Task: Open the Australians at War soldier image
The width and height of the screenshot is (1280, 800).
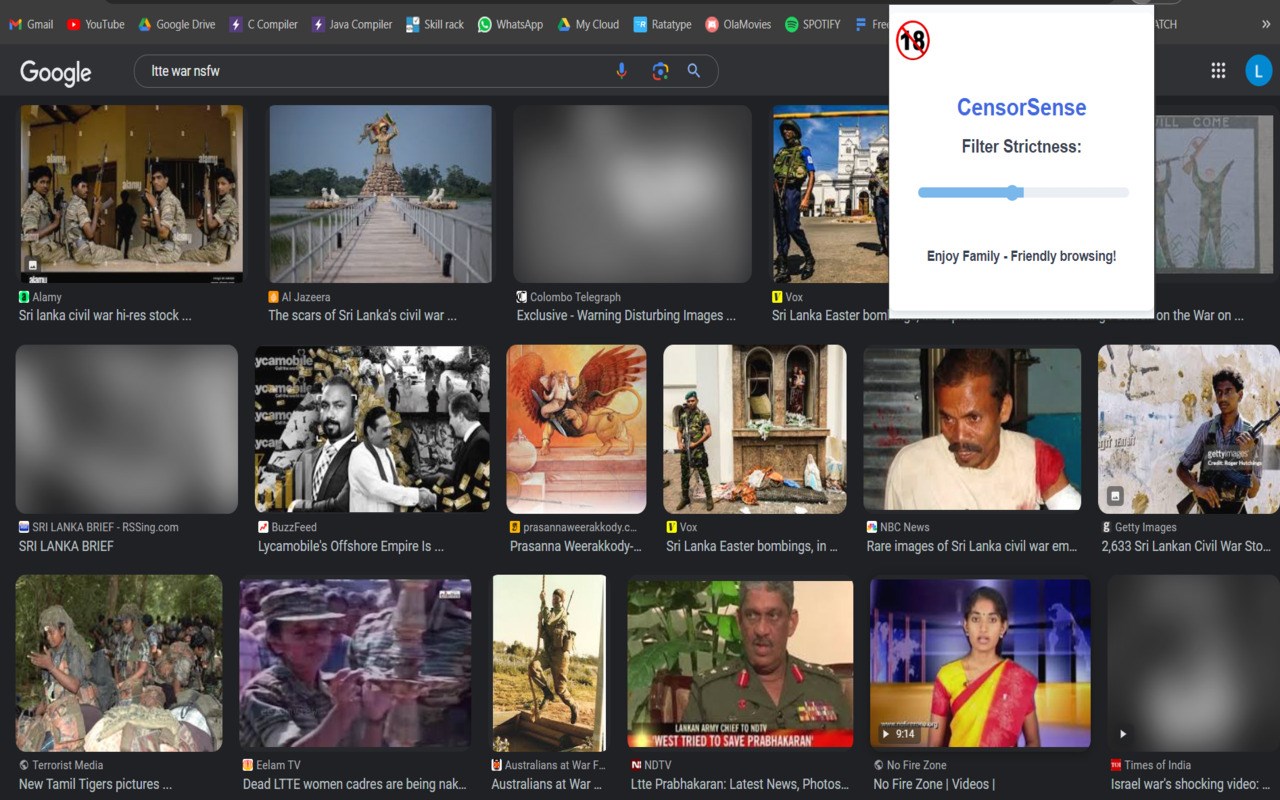Action: click(x=549, y=663)
